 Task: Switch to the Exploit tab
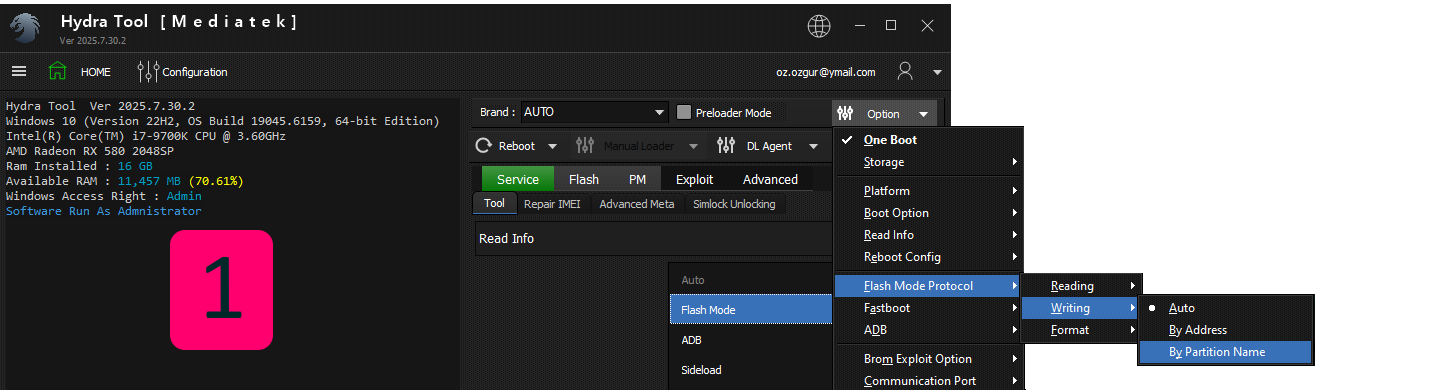(695, 179)
